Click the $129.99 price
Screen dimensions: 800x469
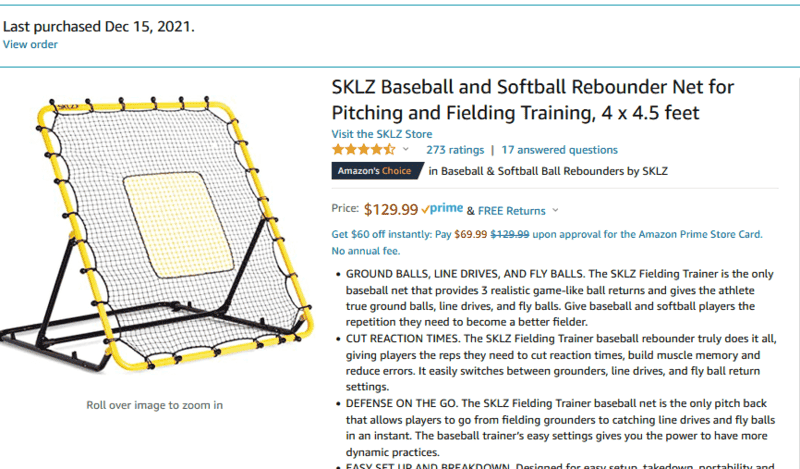tap(391, 209)
